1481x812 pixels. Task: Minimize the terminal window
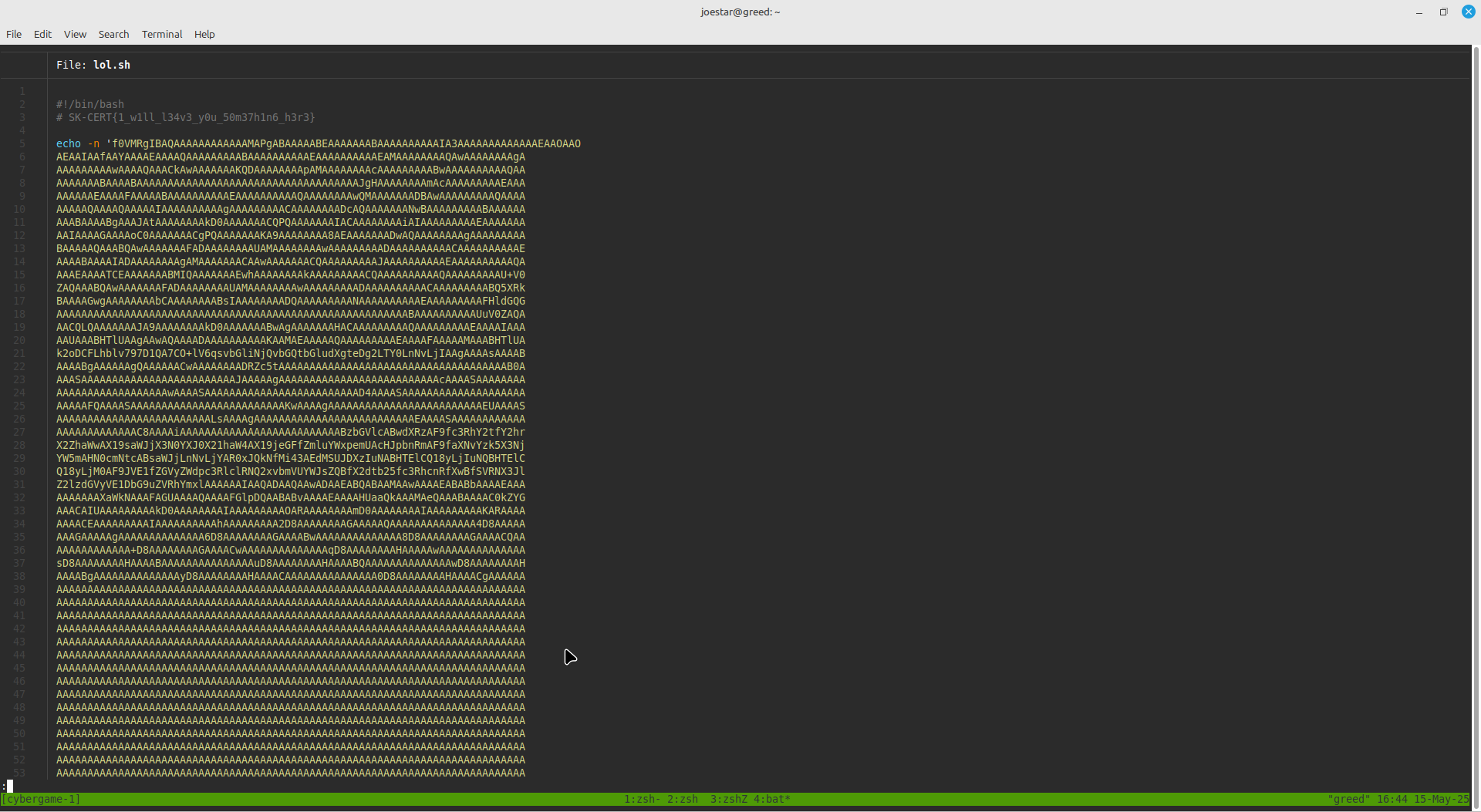(1419, 12)
